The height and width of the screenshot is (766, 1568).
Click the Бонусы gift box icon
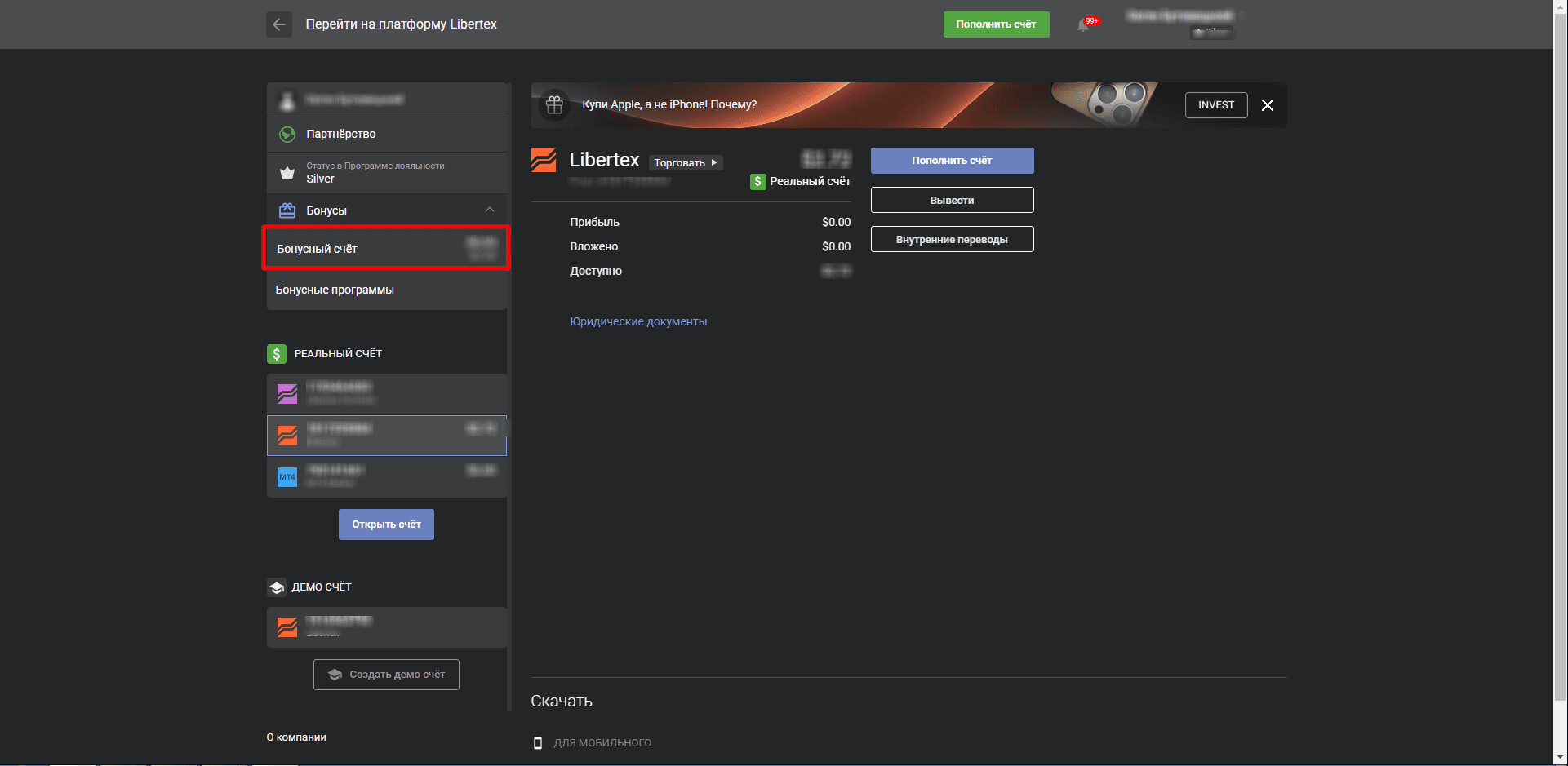click(287, 210)
